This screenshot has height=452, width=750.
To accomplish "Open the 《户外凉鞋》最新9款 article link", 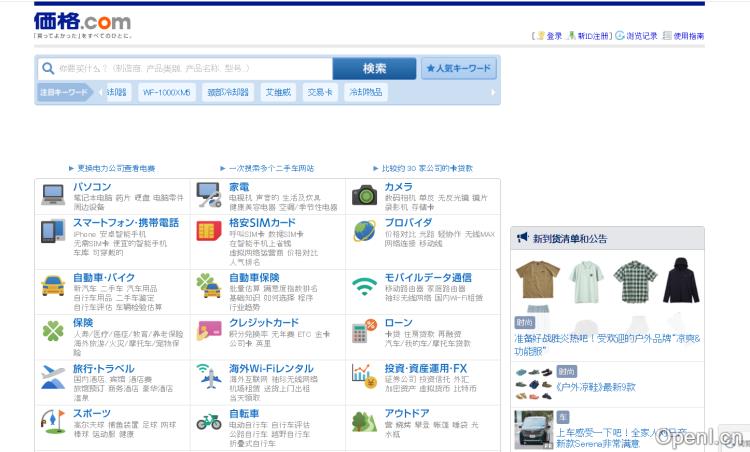I will [596, 387].
